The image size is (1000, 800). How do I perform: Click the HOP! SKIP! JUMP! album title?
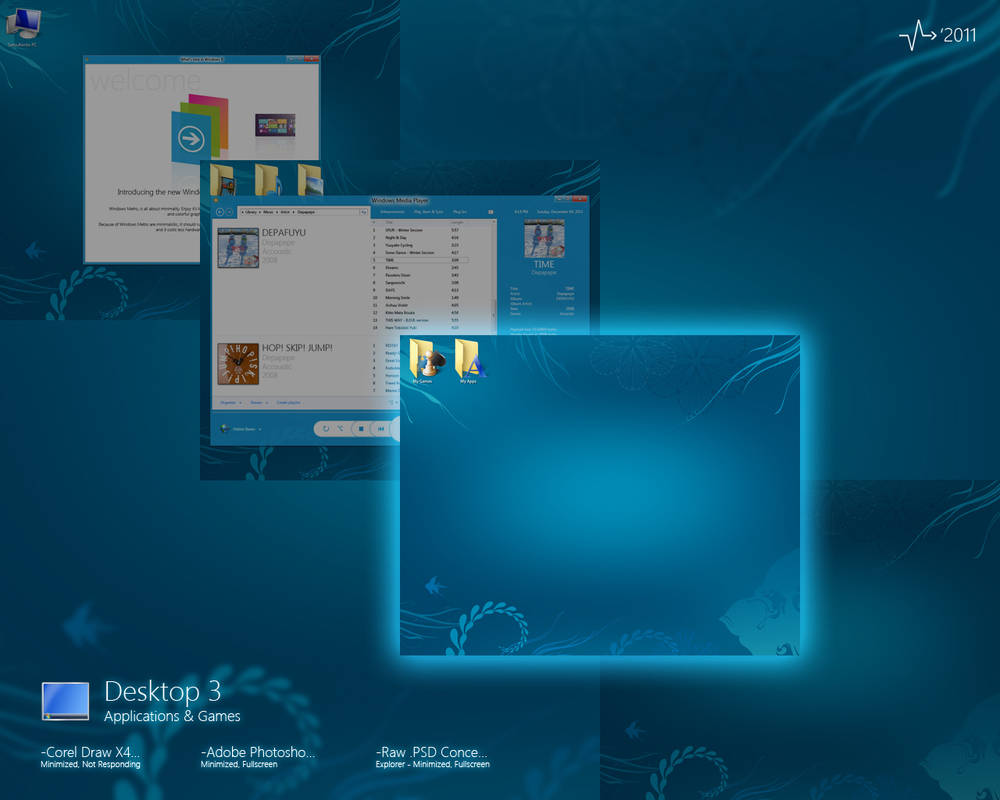(297, 348)
